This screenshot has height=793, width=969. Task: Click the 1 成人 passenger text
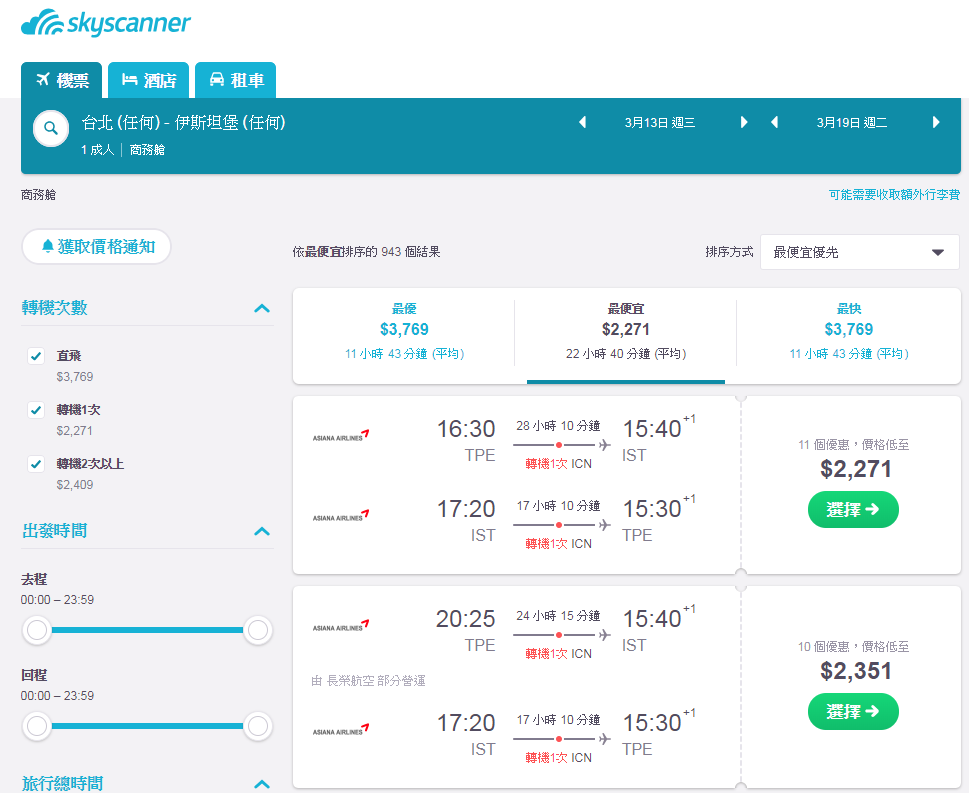tap(98, 150)
